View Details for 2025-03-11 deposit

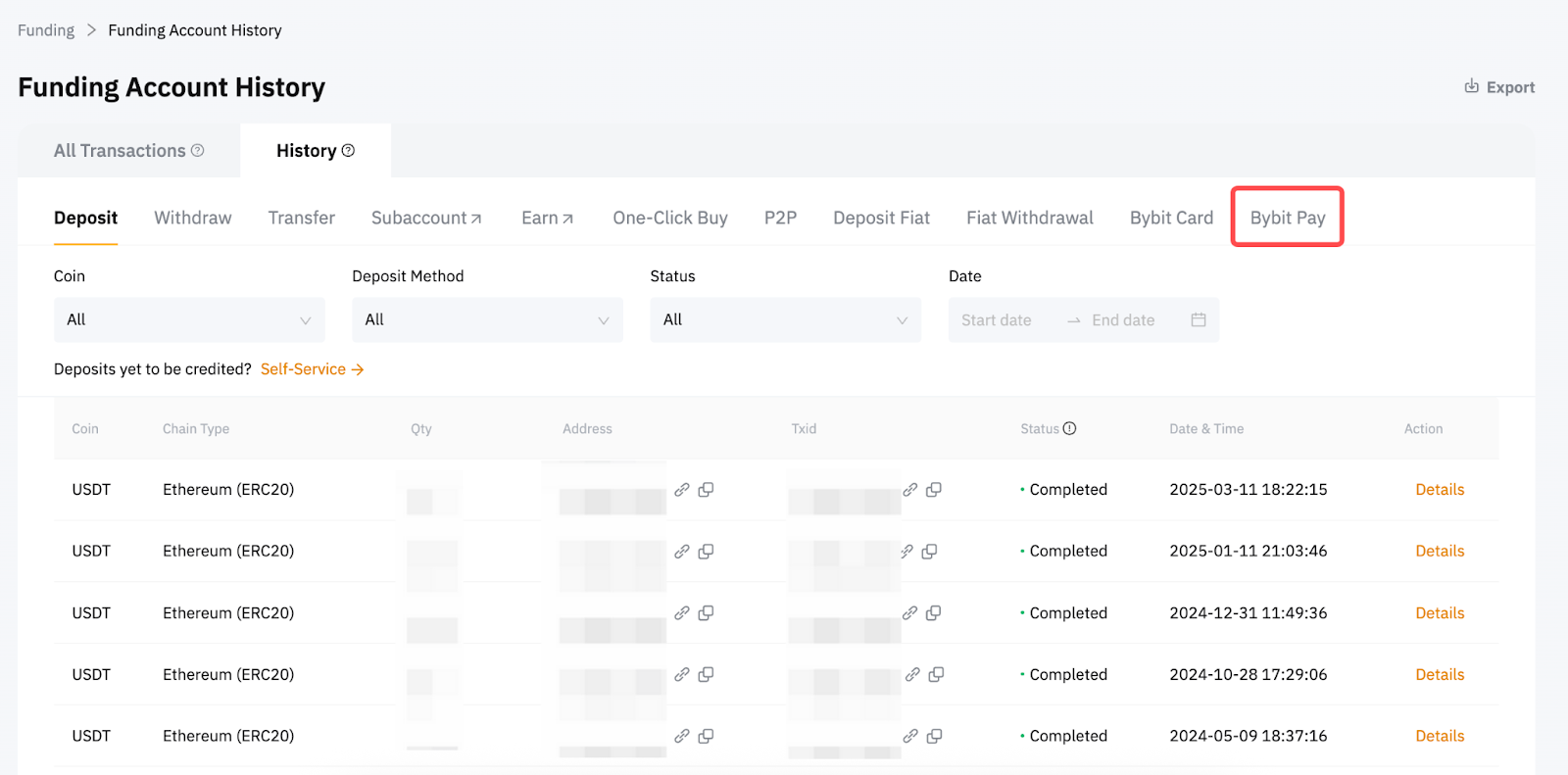pos(1439,490)
